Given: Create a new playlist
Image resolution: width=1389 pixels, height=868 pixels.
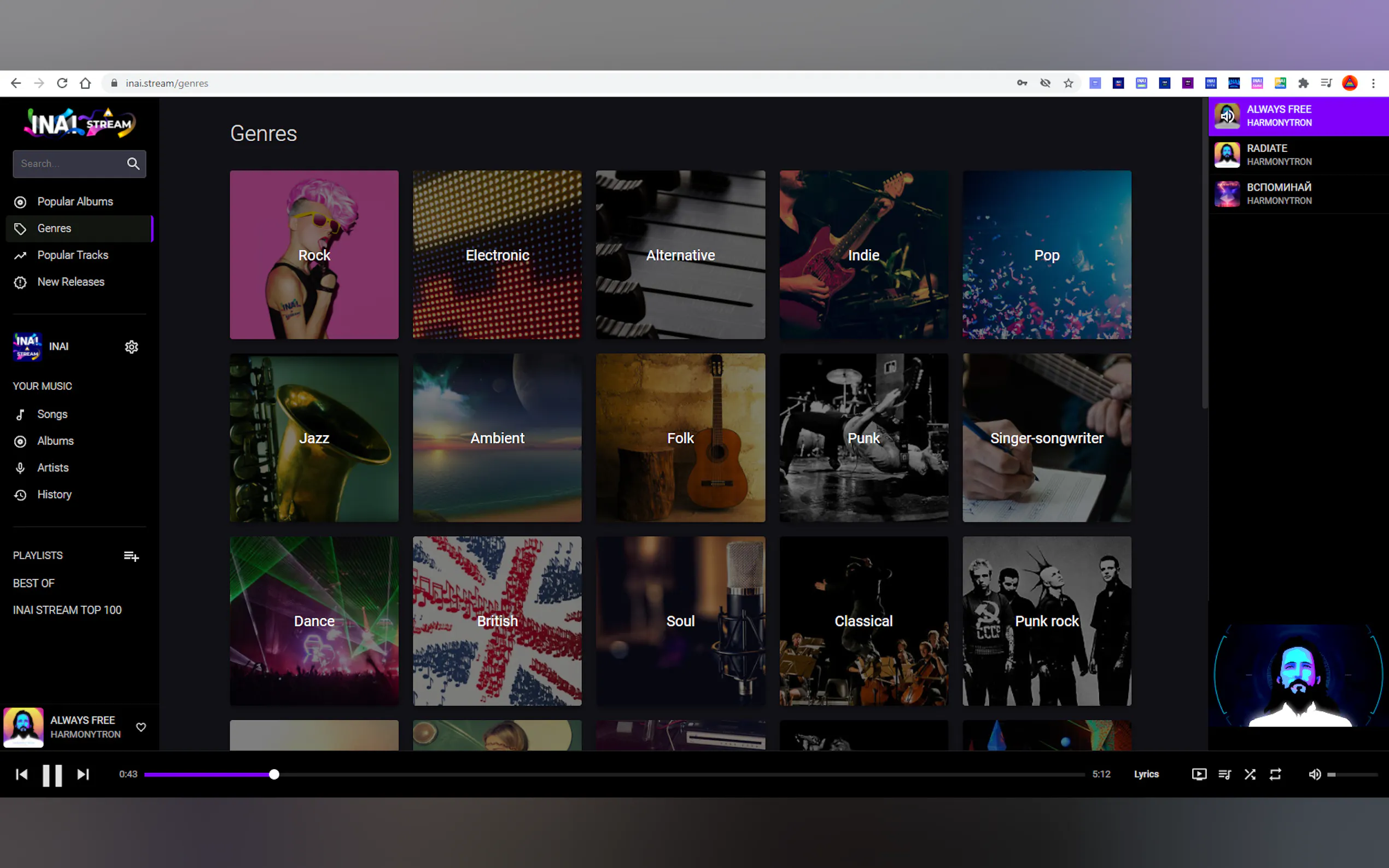Looking at the screenshot, I should pyautogui.click(x=131, y=556).
